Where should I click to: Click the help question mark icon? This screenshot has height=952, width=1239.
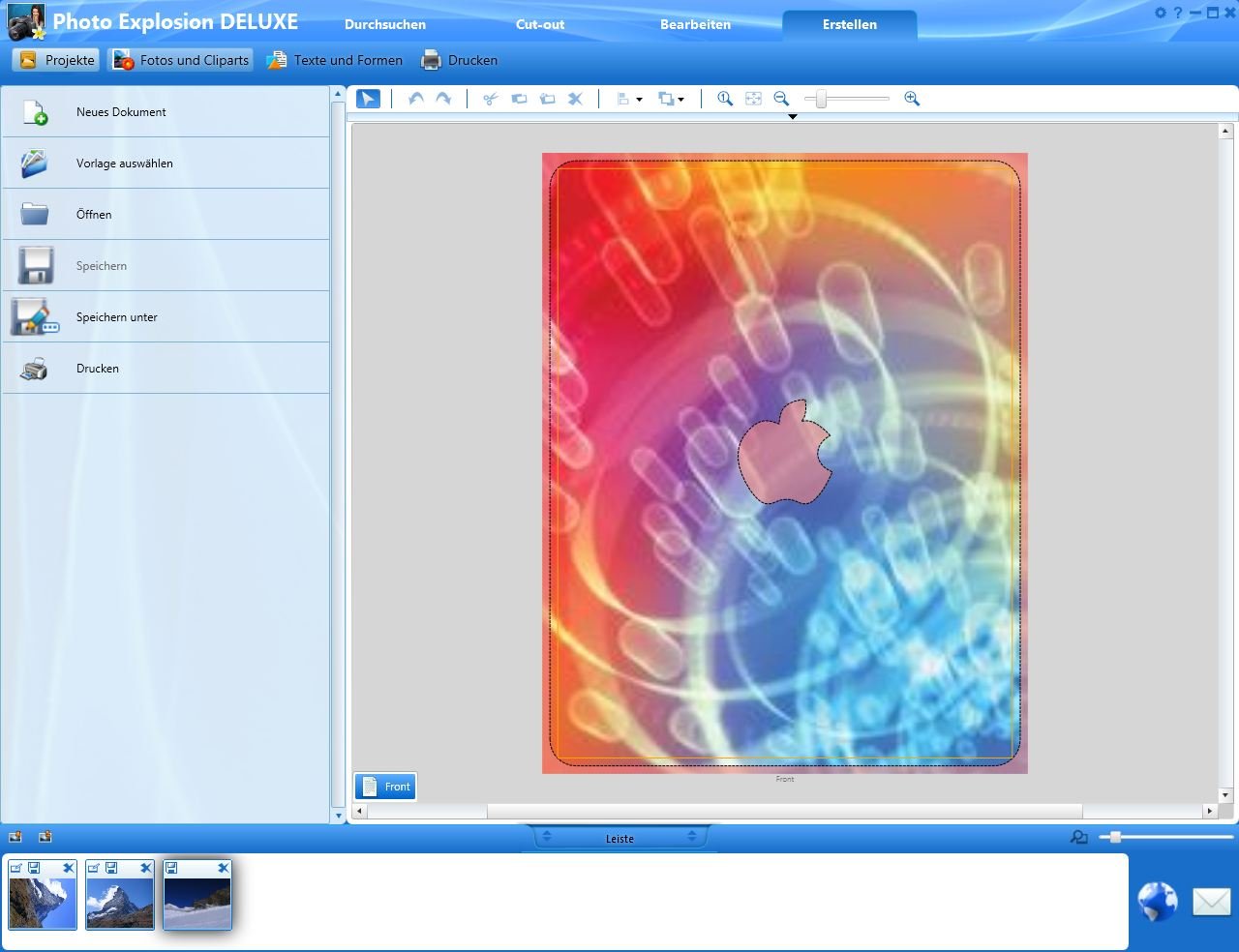pyautogui.click(x=1178, y=13)
